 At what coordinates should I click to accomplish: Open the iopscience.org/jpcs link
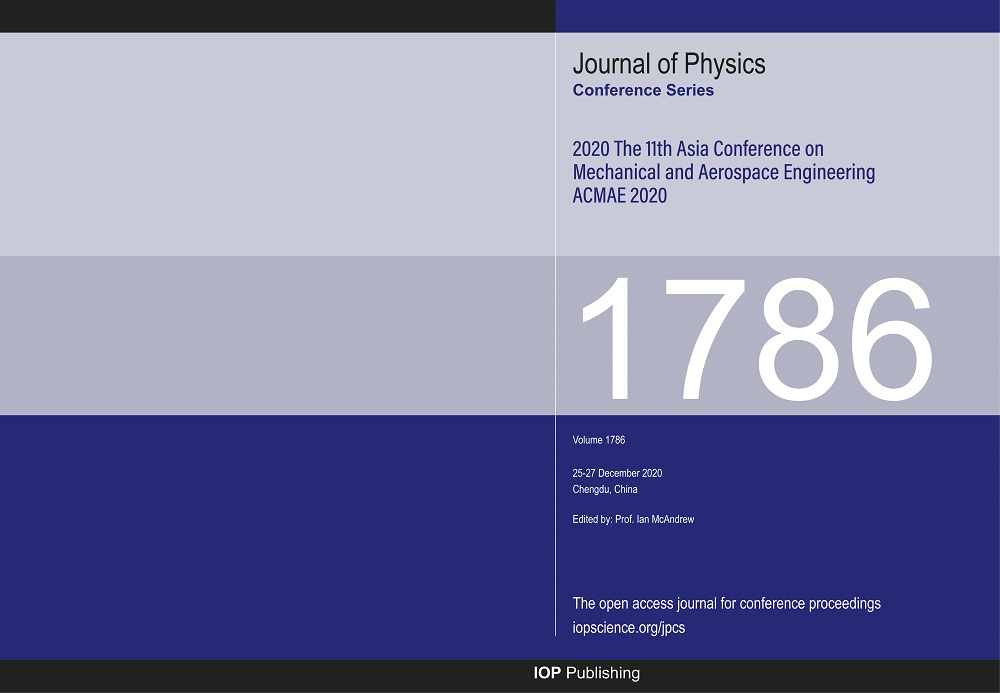[x=628, y=627]
